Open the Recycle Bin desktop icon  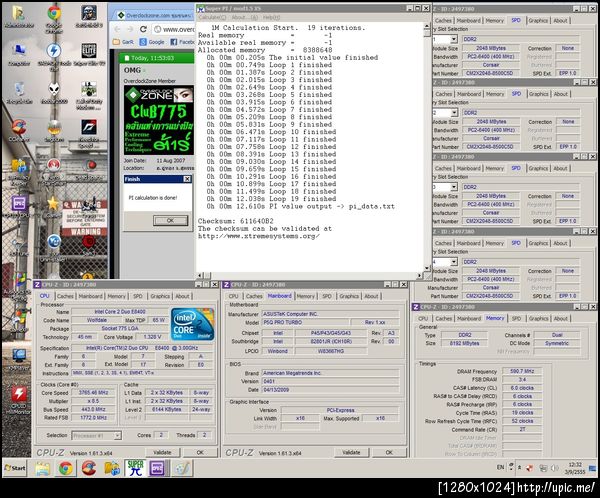[19, 91]
